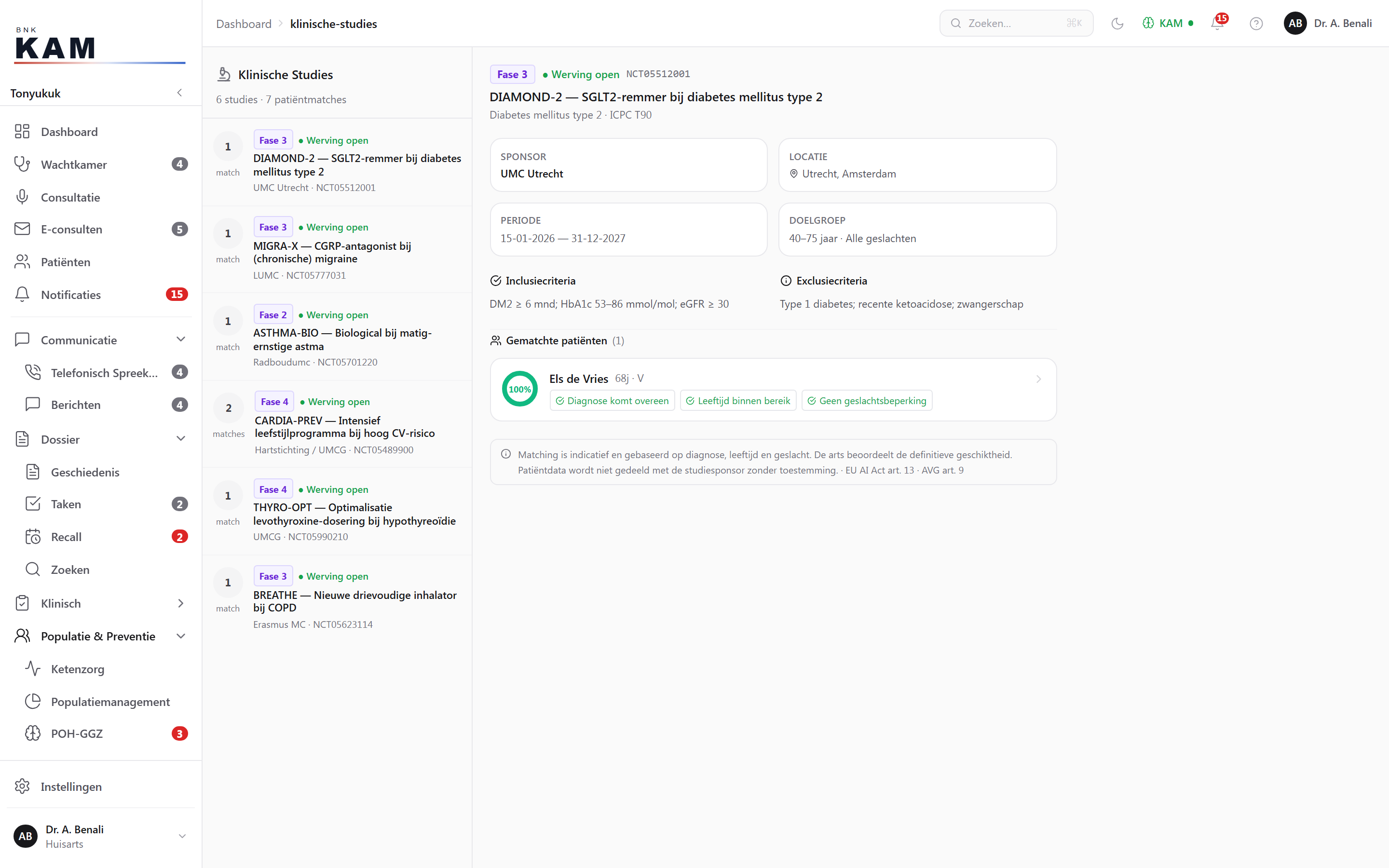Toggle dark mode with the moon icon
Viewport: 1389px width, 868px height.
click(x=1117, y=24)
